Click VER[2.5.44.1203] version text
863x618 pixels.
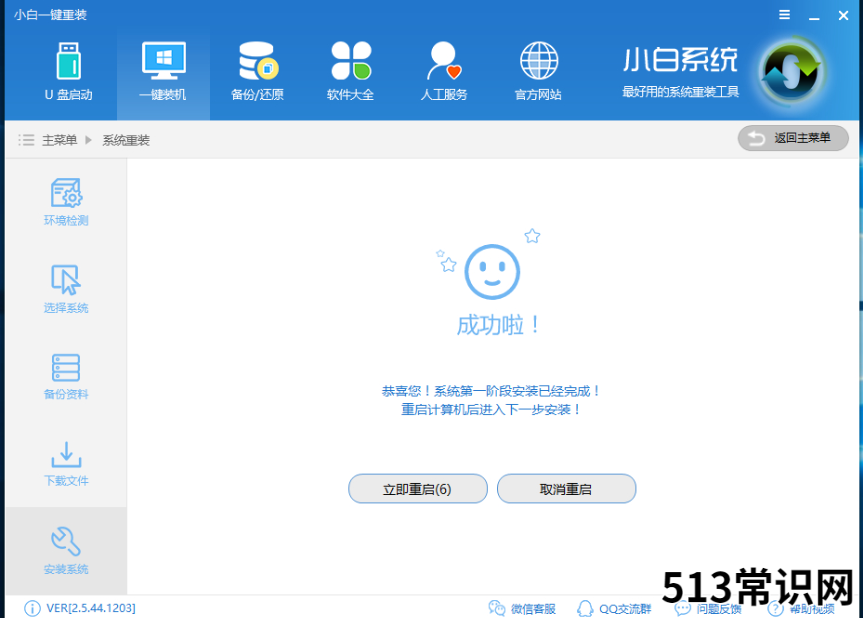[91, 608]
